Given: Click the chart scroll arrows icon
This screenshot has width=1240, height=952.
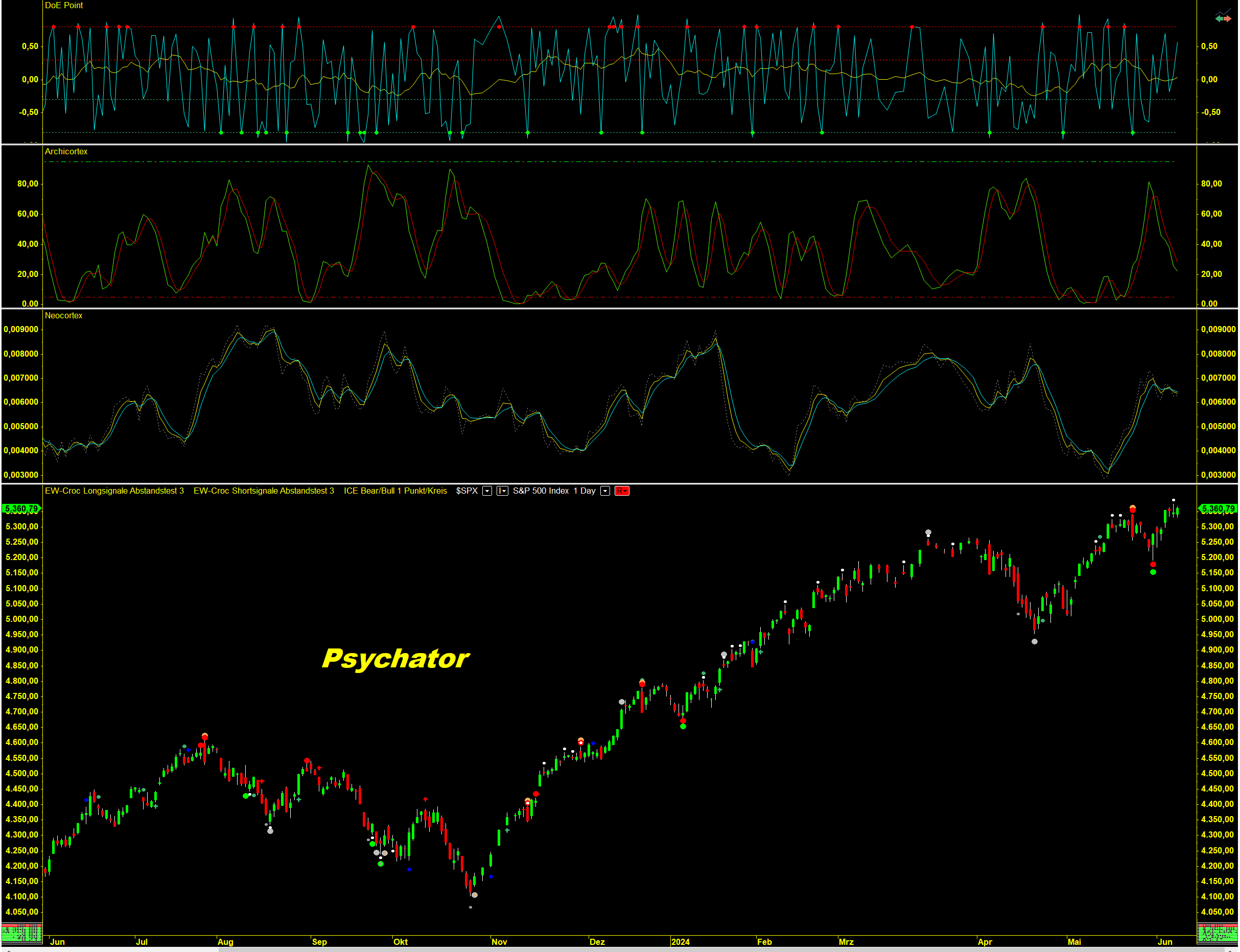Looking at the screenshot, I should coord(1223,17).
